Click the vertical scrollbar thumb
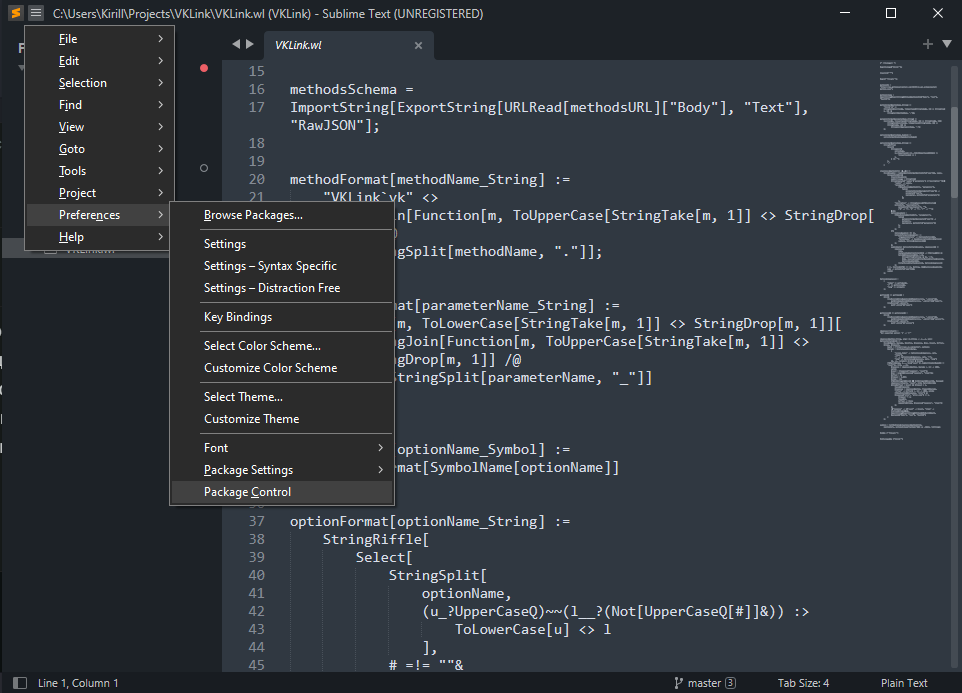 (955, 152)
